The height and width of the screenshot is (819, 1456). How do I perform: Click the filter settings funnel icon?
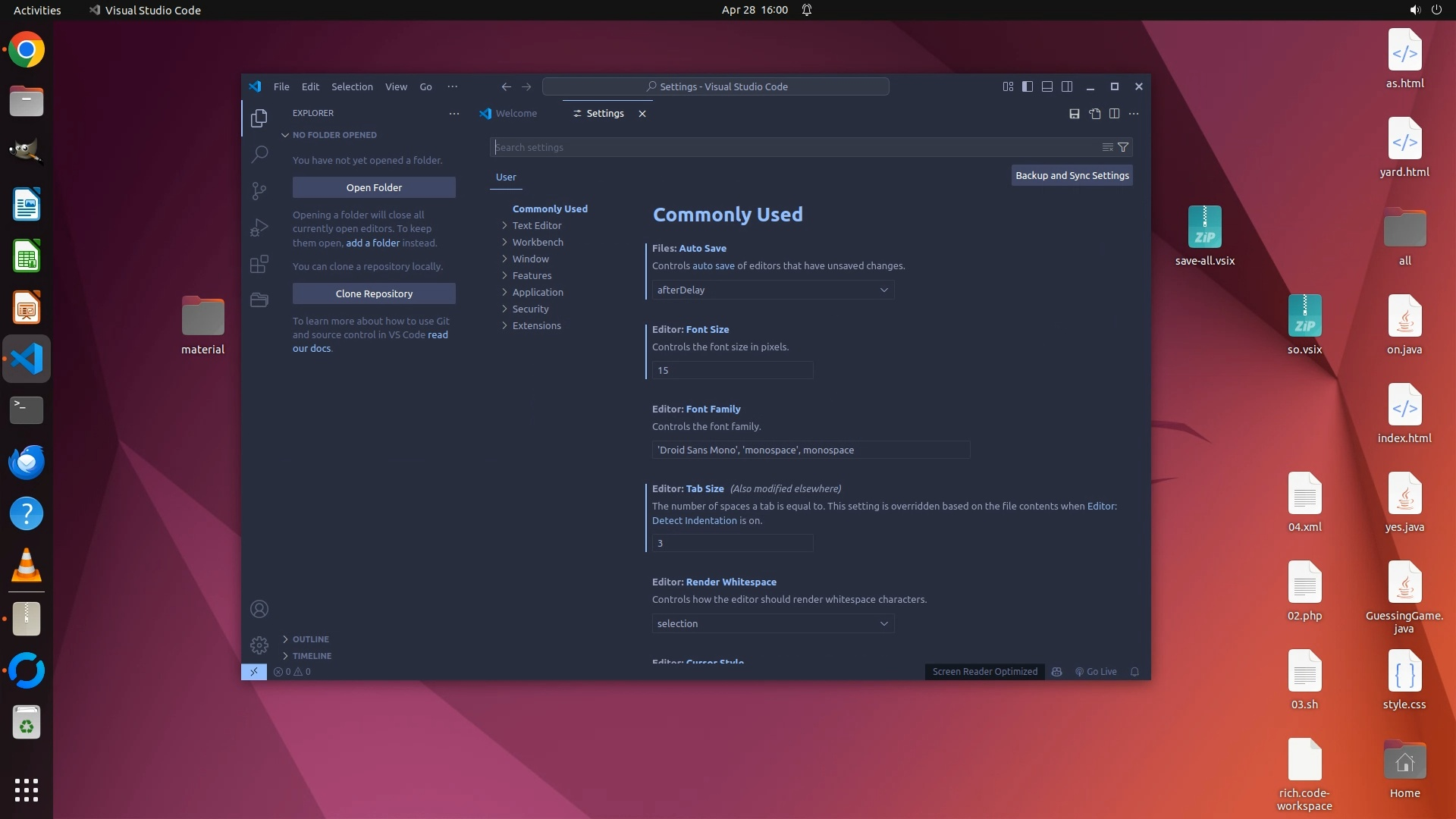(1123, 147)
